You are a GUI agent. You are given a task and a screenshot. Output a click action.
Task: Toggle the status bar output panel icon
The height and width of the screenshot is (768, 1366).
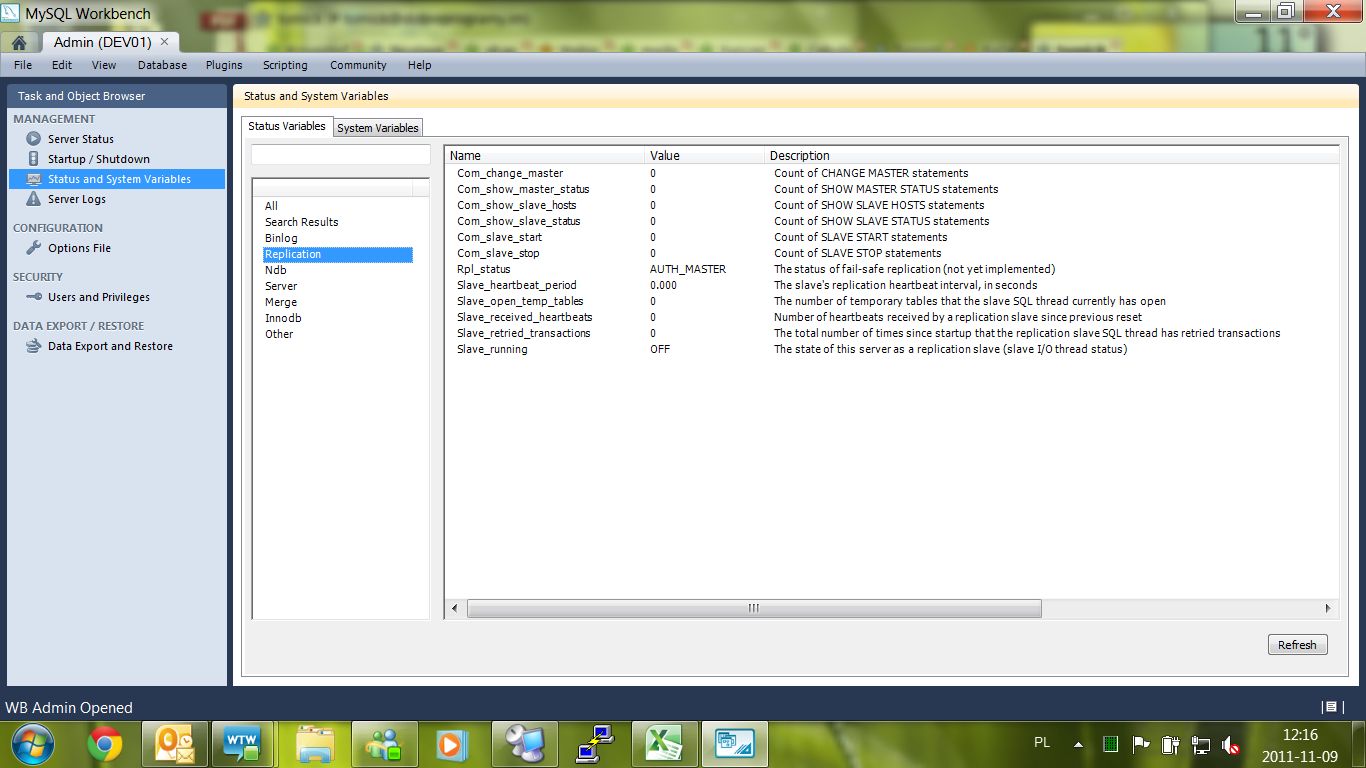pyautogui.click(x=1331, y=707)
